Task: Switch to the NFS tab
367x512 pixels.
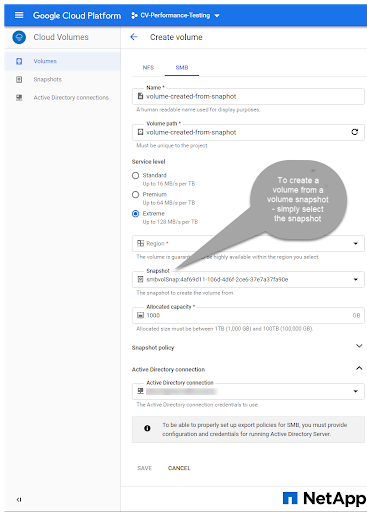Action: pos(148,67)
